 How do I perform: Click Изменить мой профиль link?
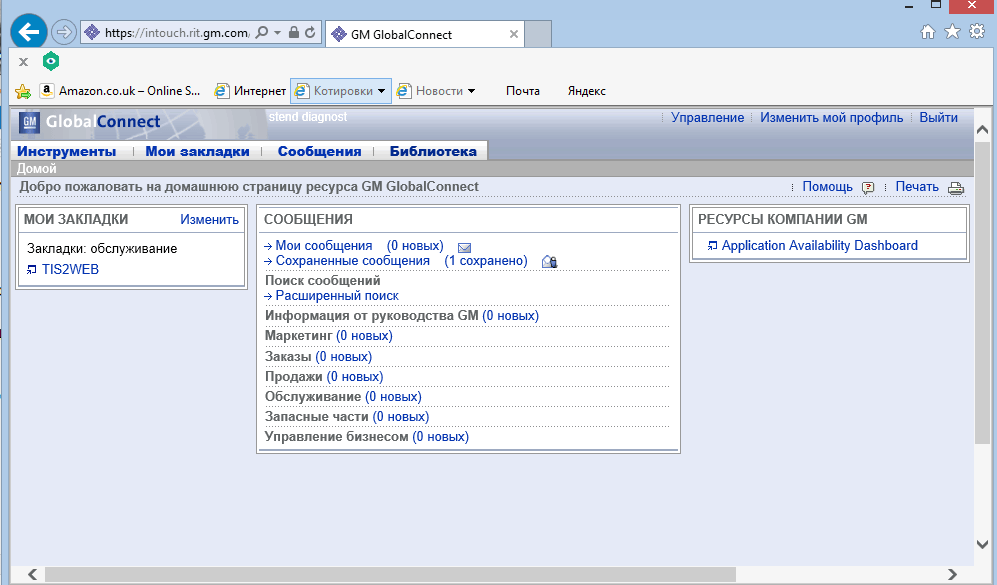pyautogui.click(x=832, y=118)
